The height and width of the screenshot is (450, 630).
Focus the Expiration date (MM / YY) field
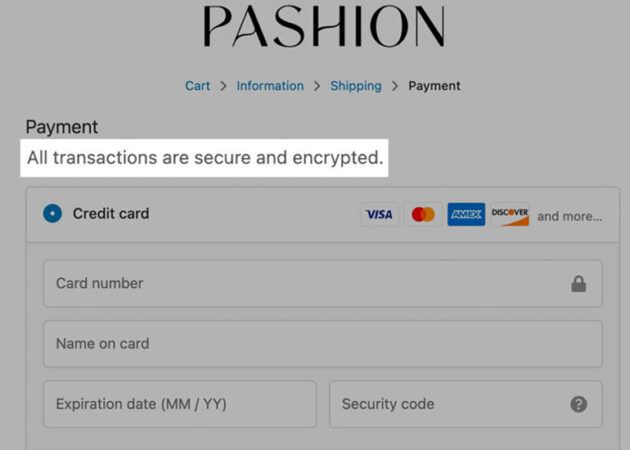(x=180, y=404)
